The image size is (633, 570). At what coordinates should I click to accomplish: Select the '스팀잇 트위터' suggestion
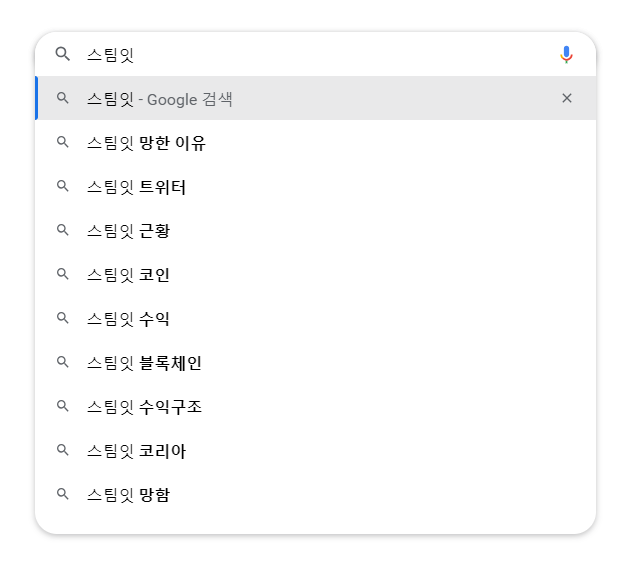136,187
